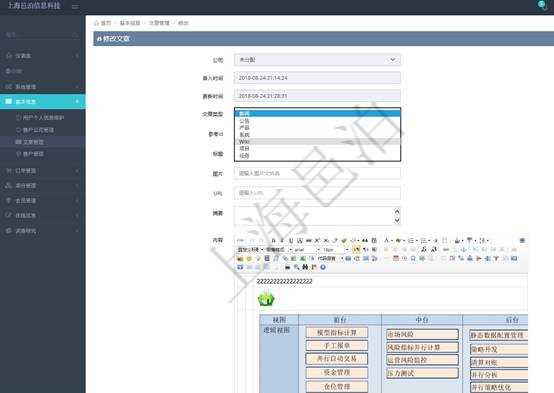The height and width of the screenshot is (393, 554).
Task: Click the print icon in editor toolbar
Action: pyautogui.click(x=287, y=267)
